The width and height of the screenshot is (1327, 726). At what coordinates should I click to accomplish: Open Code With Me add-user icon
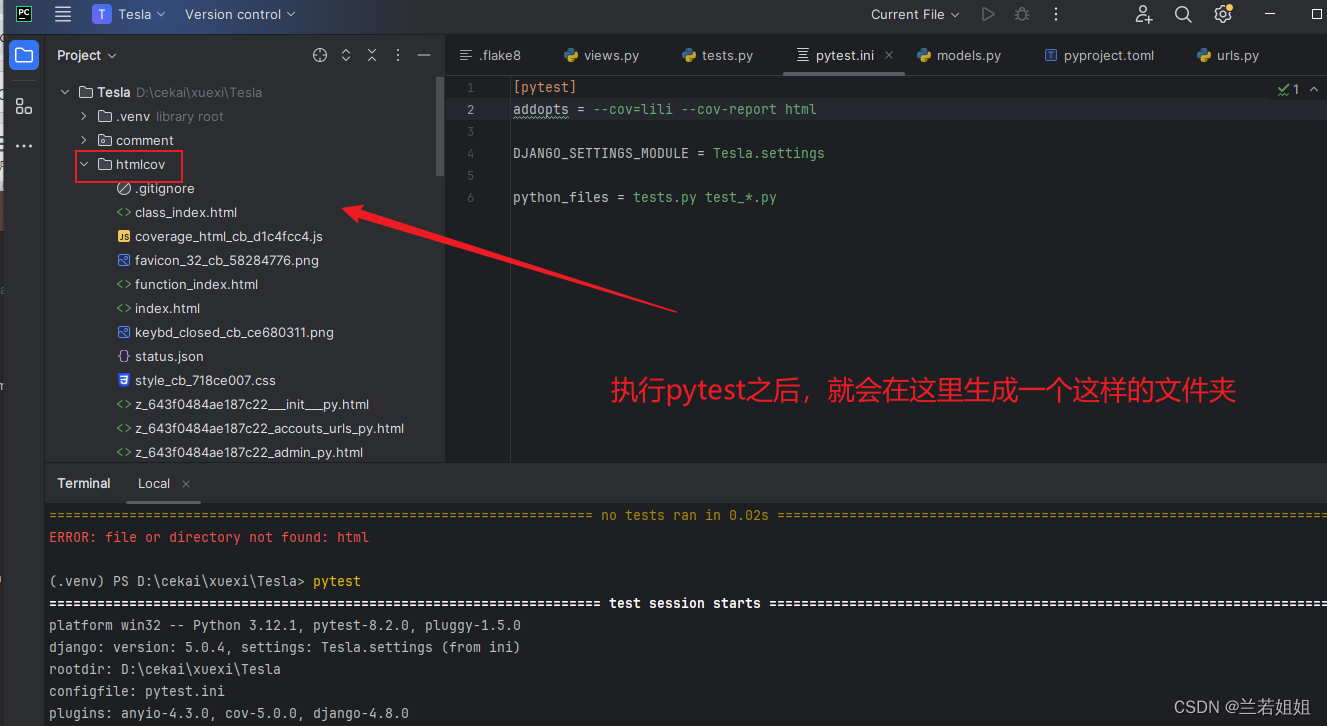[1144, 14]
